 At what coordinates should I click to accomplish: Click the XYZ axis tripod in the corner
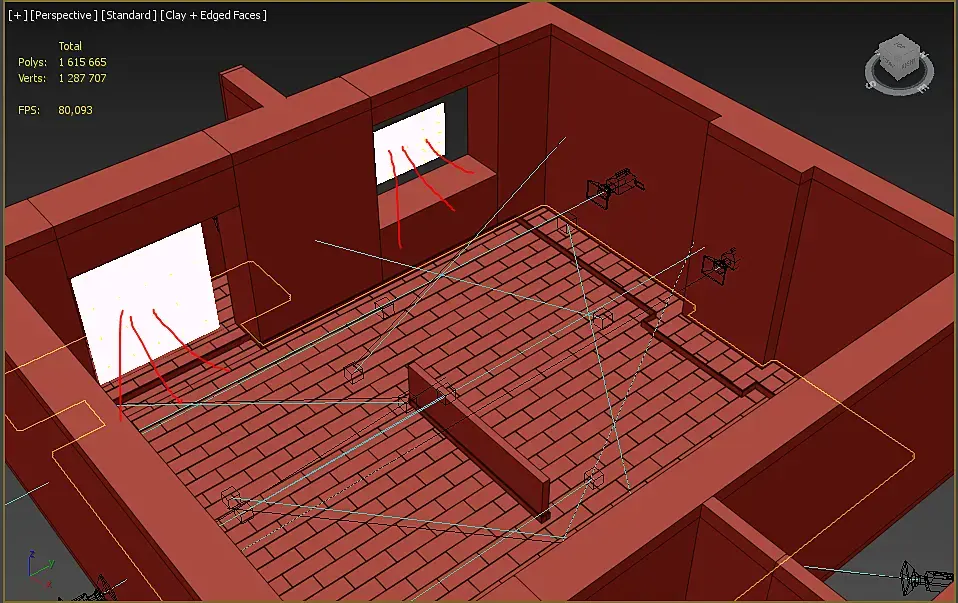40,568
